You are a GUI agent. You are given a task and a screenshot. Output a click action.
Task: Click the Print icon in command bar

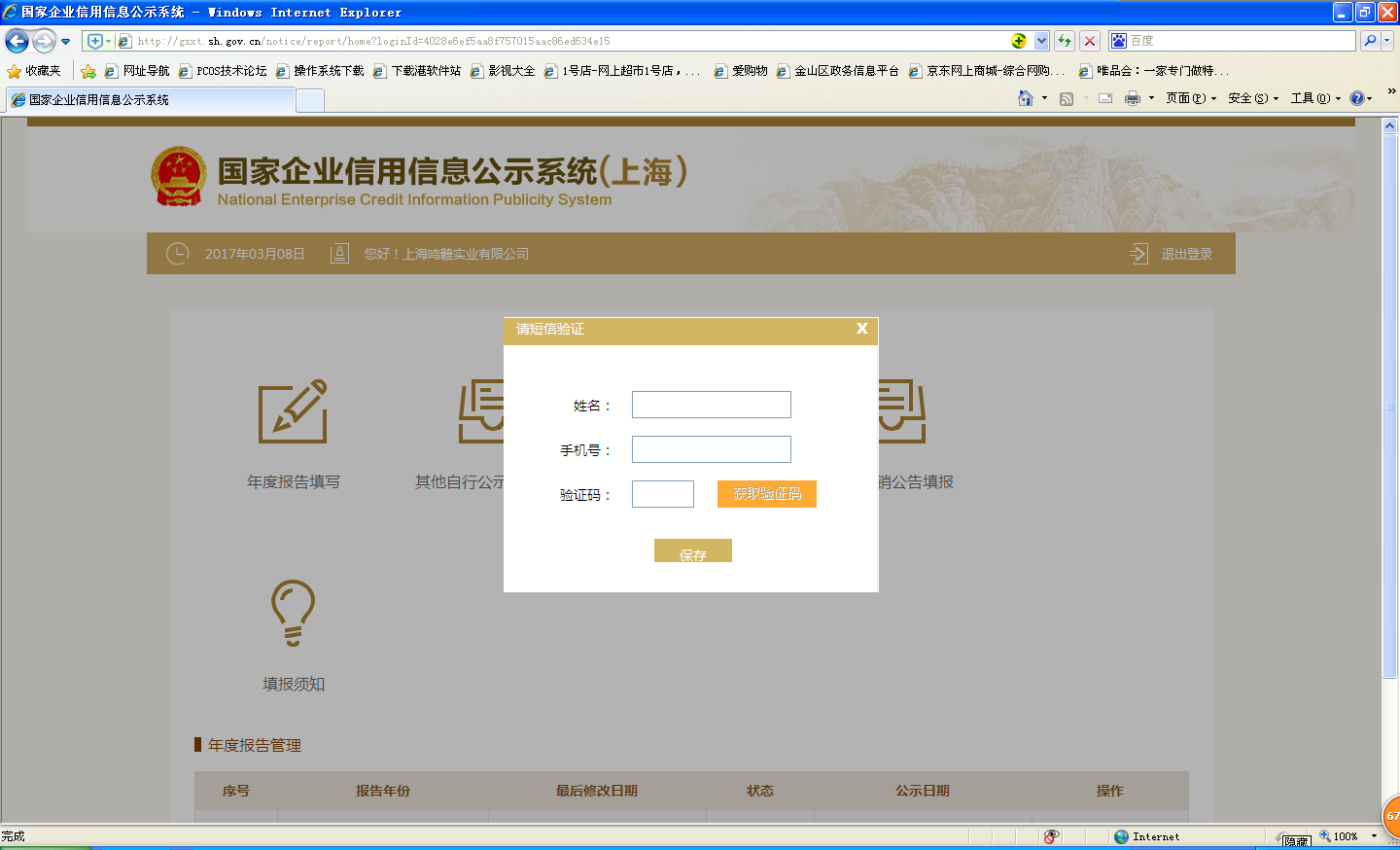coord(1132,98)
